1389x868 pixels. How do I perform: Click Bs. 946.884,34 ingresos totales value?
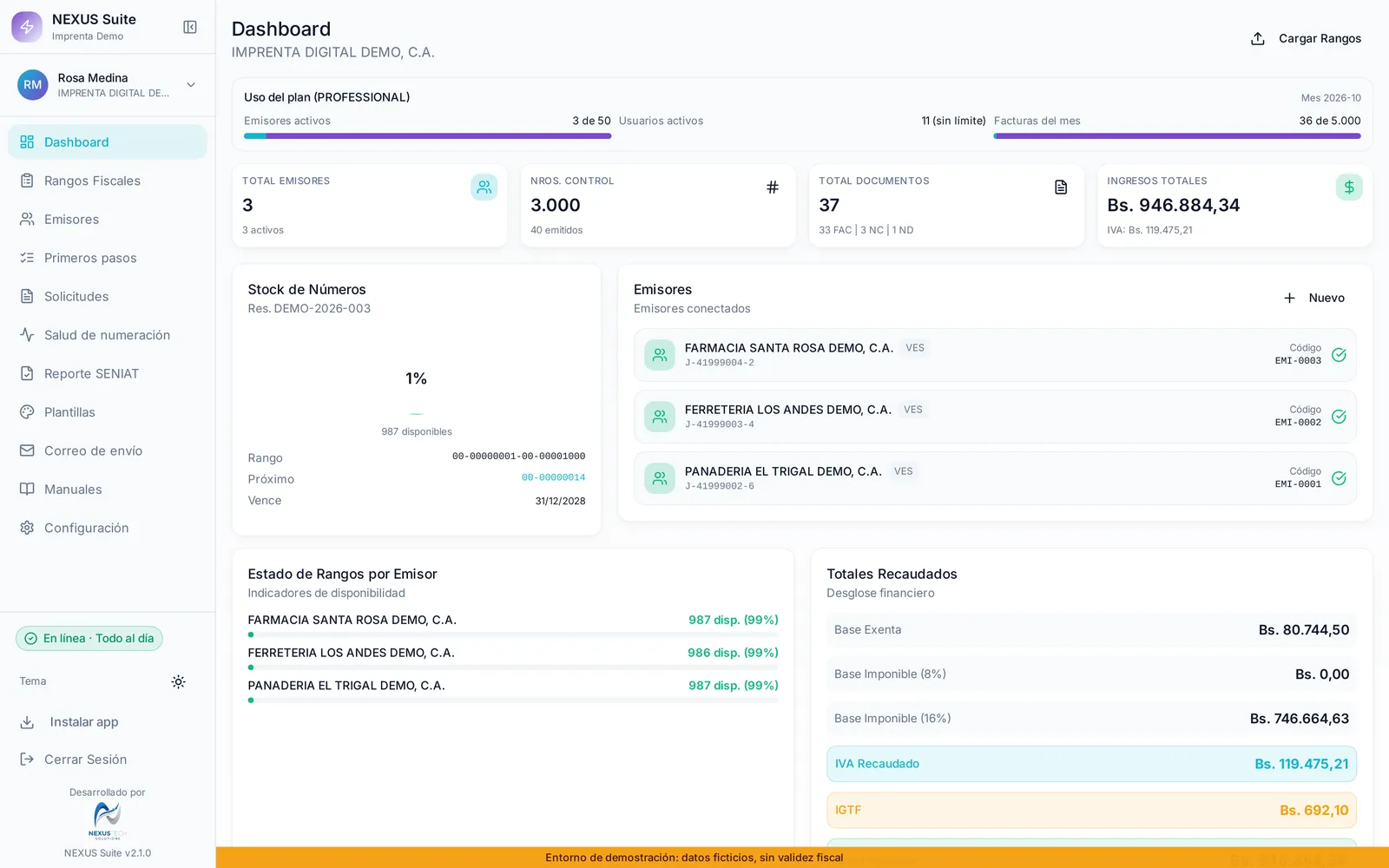(x=1174, y=205)
